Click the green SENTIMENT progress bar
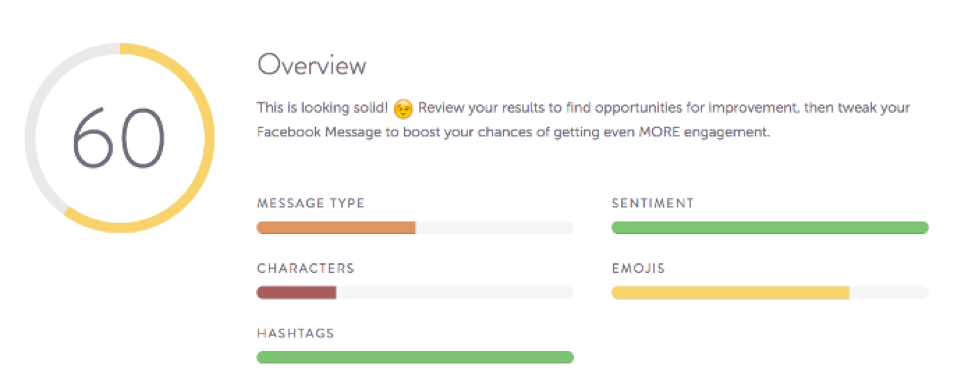975x390 pixels. (770, 228)
